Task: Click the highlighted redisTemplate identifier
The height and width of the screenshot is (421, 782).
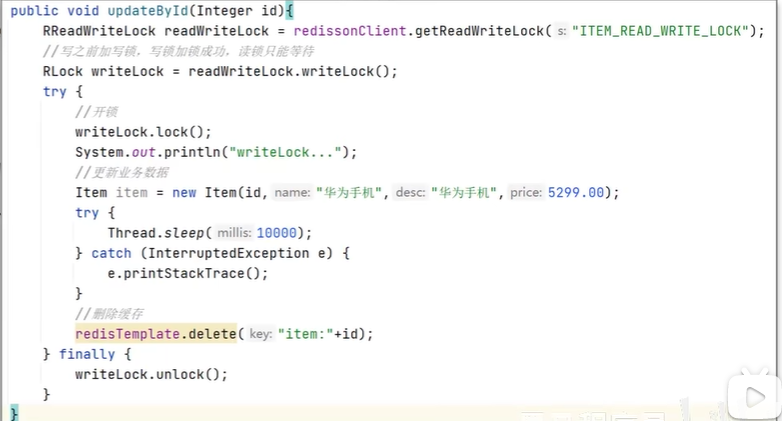Action: 127,334
